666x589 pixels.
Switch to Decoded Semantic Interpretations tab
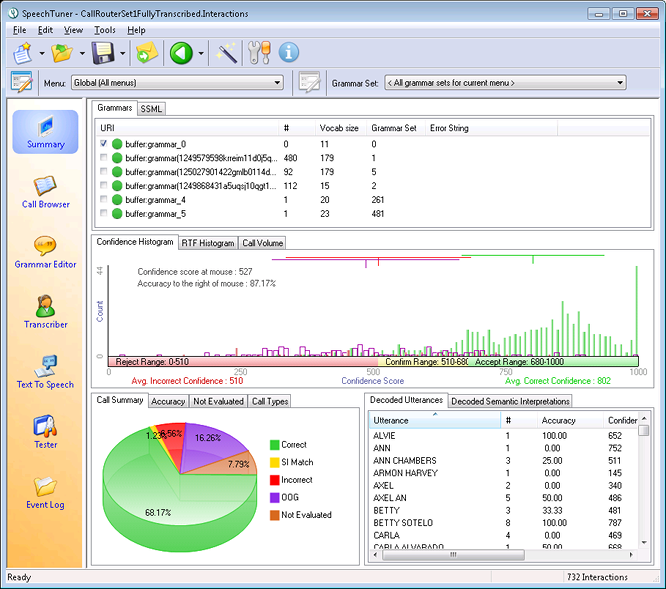[x=510, y=401]
